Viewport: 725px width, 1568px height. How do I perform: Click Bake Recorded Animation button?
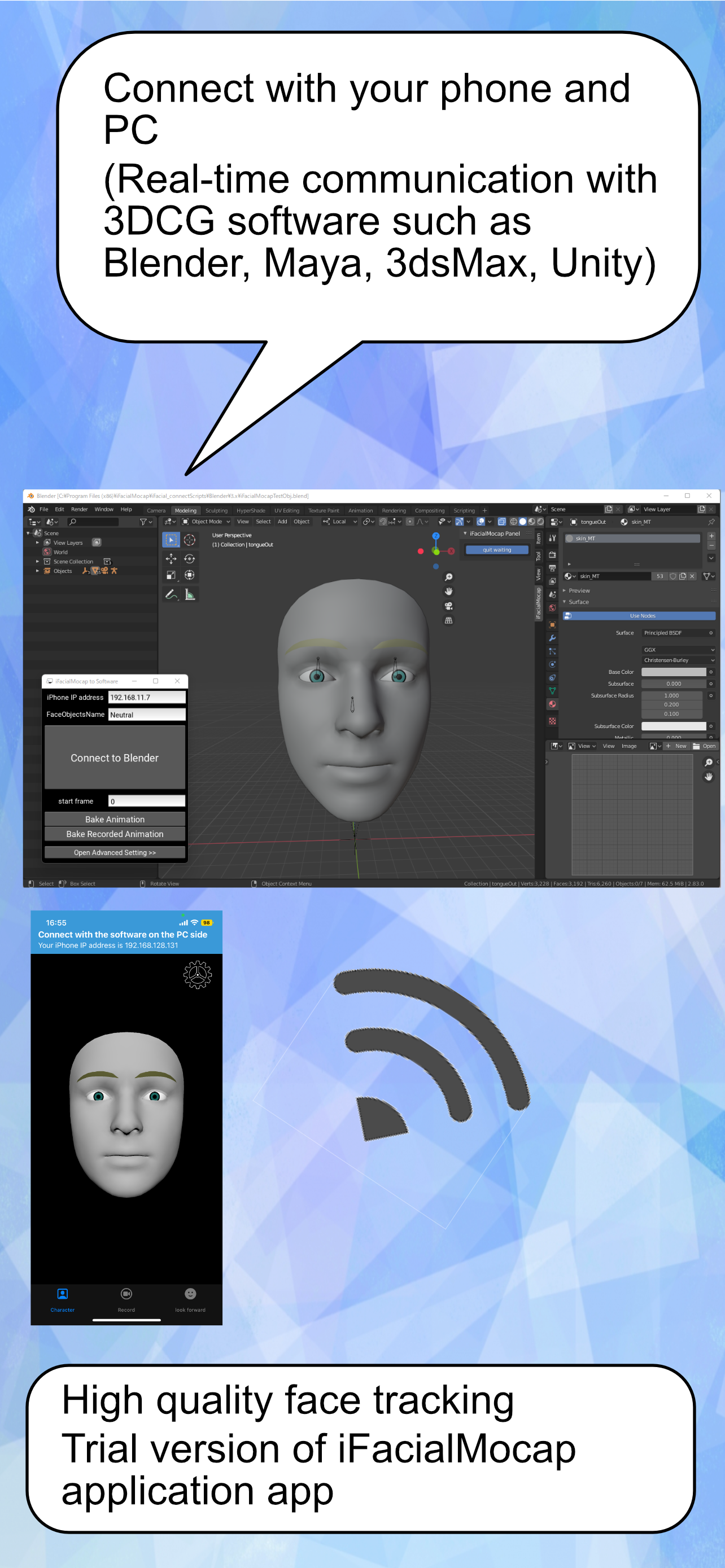pyautogui.click(x=115, y=834)
